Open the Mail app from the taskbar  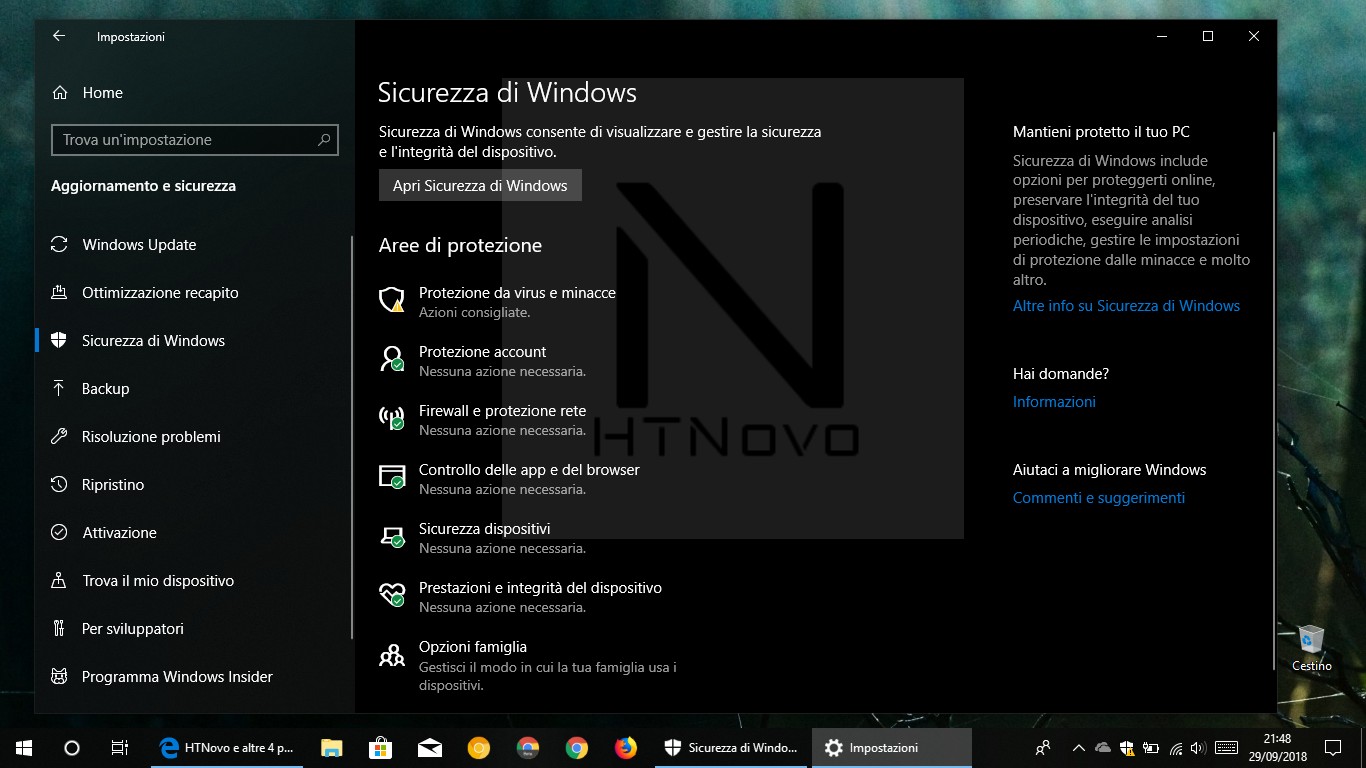pos(430,747)
